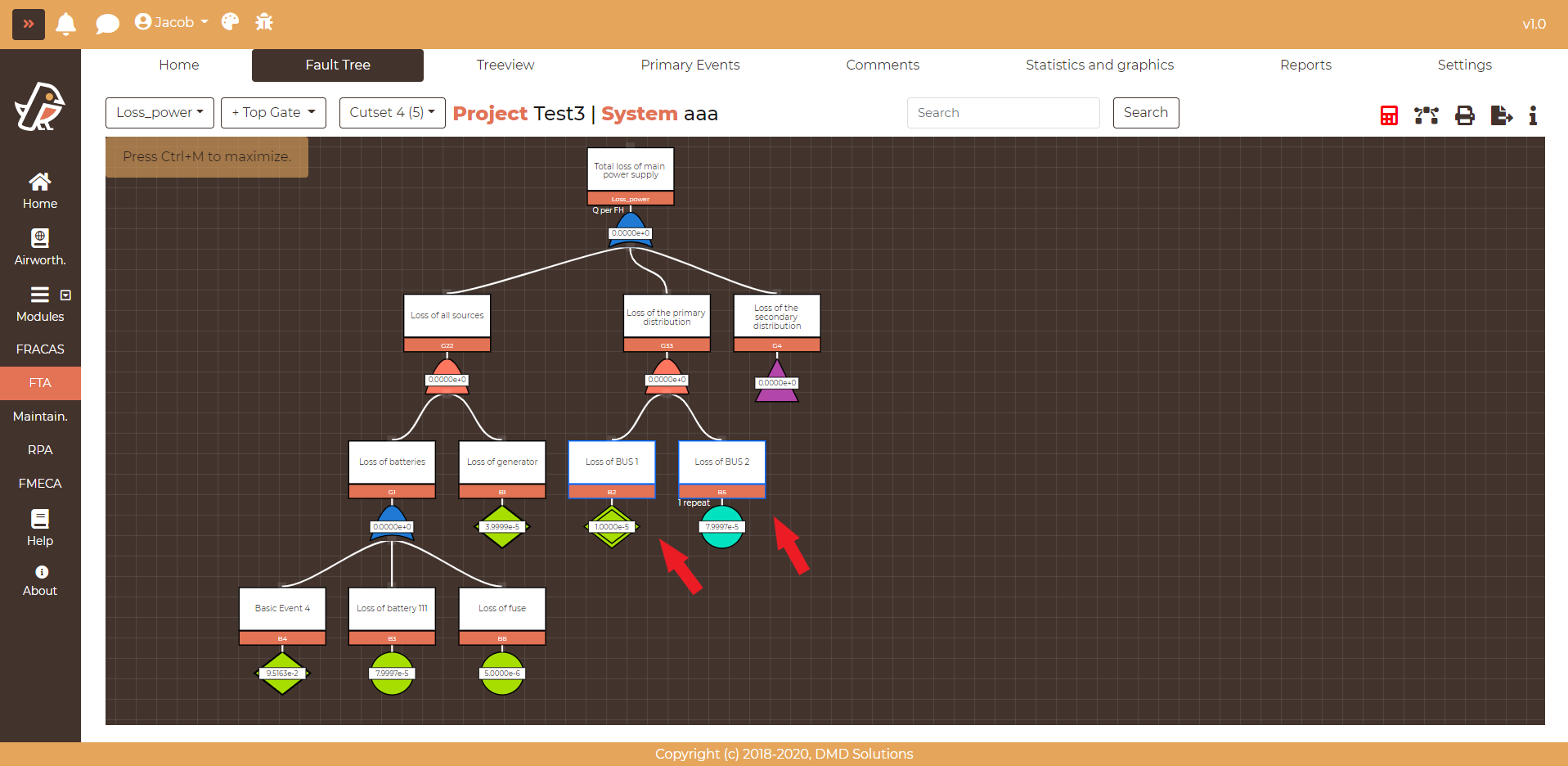Click the red calculator icon
The width and height of the screenshot is (1568, 766).
pyautogui.click(x=1388, y=115)
